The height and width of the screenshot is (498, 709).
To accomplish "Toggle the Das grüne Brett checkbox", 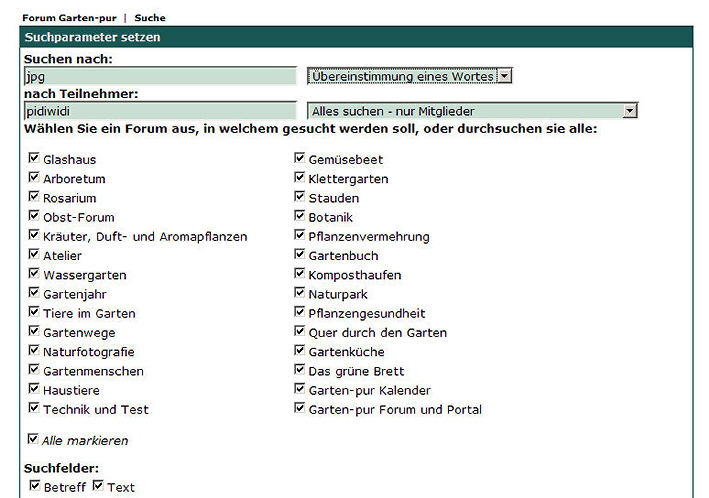I will [x=299, y=370].
